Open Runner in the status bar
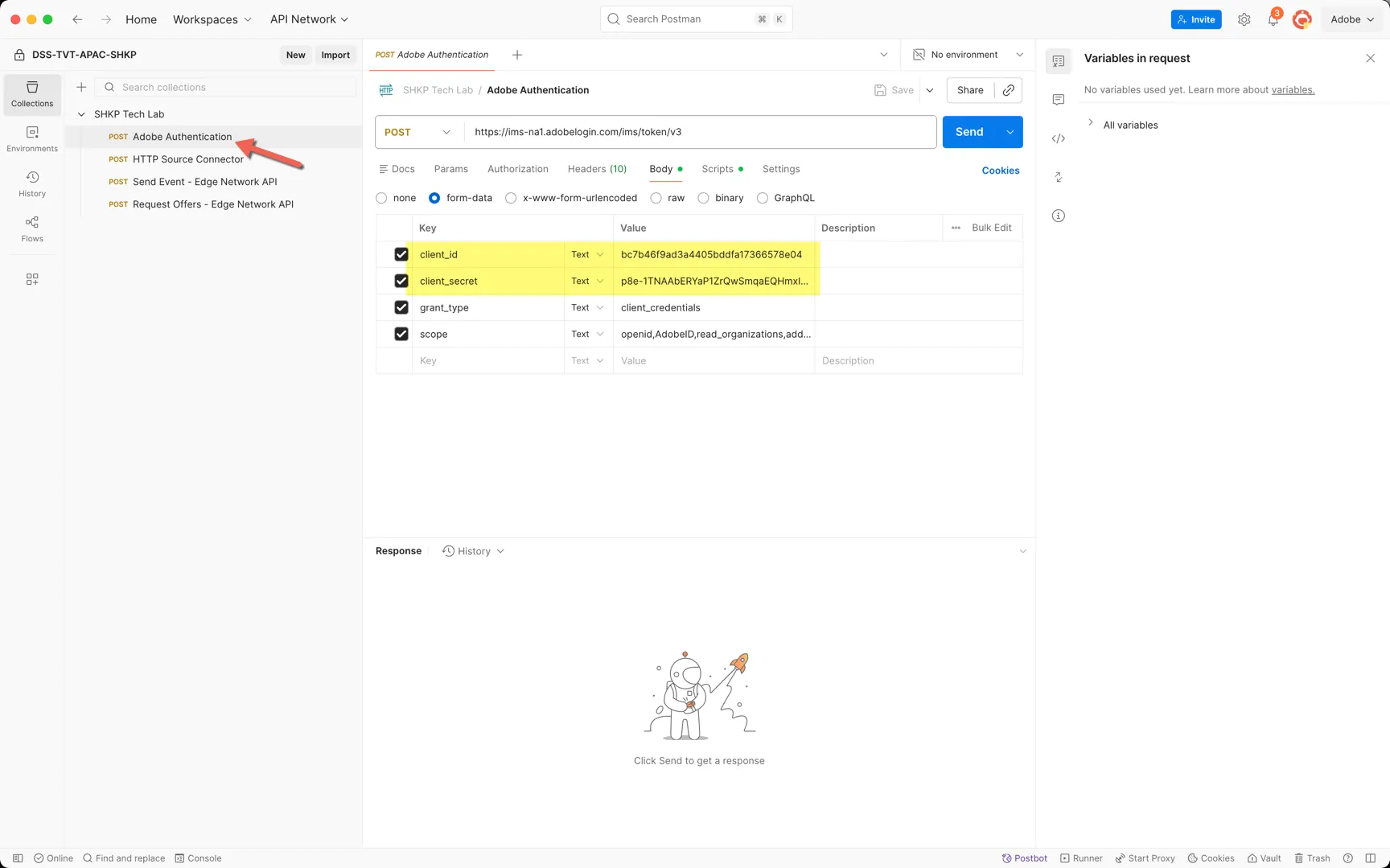Screen dimensions: 1390x868 click(x=1081, y=858)
